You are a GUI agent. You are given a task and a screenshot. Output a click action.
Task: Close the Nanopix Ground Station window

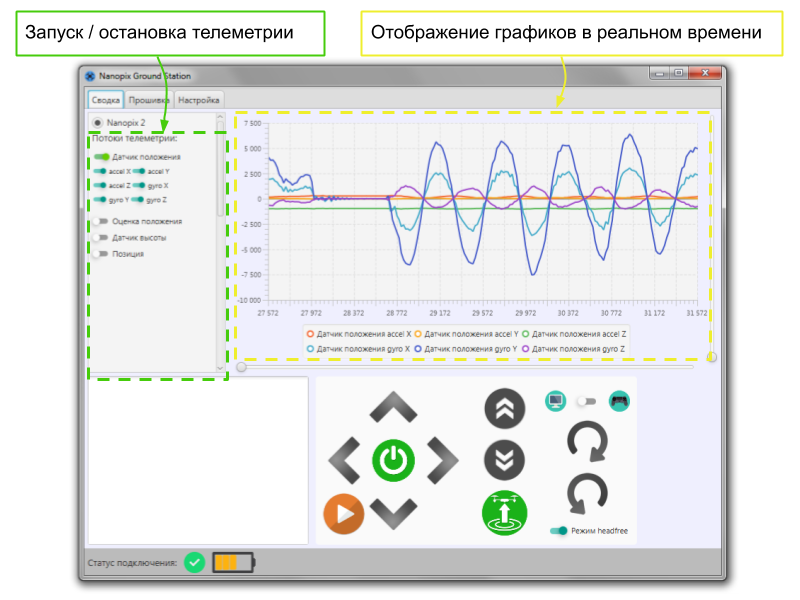coord(705,73)
